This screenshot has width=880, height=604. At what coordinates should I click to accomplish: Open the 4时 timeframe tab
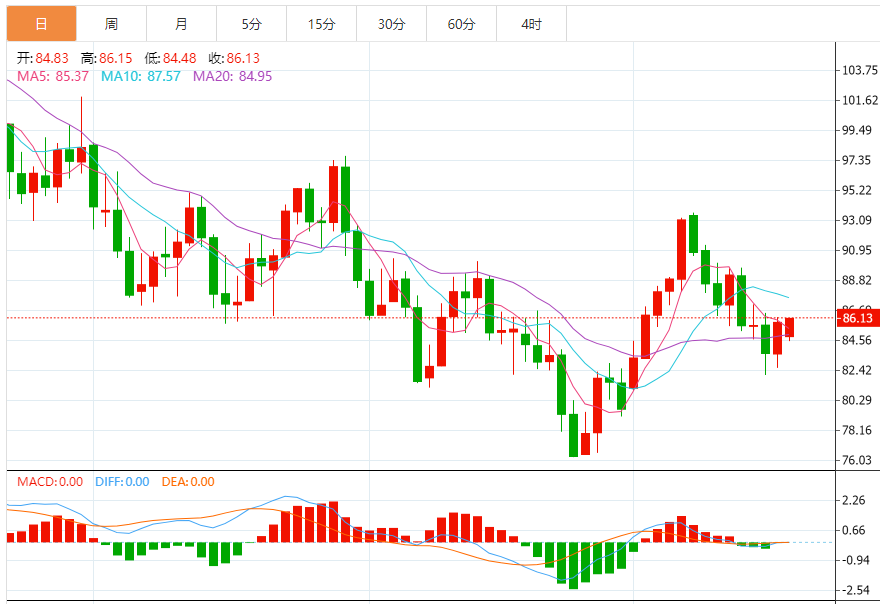(x=531, y=24)
